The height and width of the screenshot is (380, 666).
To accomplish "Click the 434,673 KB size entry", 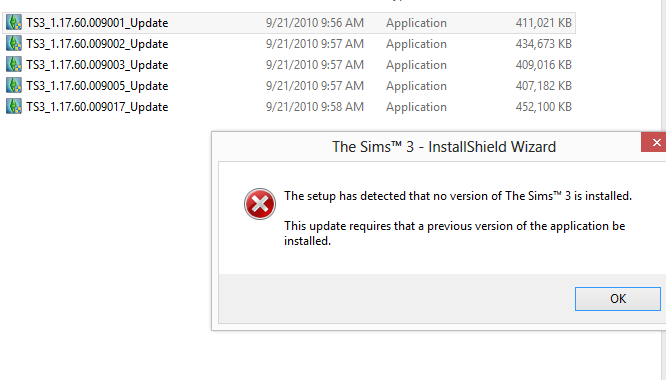I will point(544,44).
